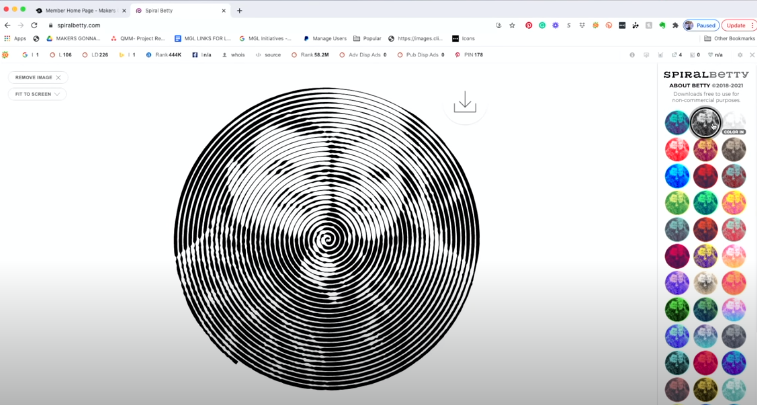
Task: Close the SEO toolbar with X
Action: 752,55
